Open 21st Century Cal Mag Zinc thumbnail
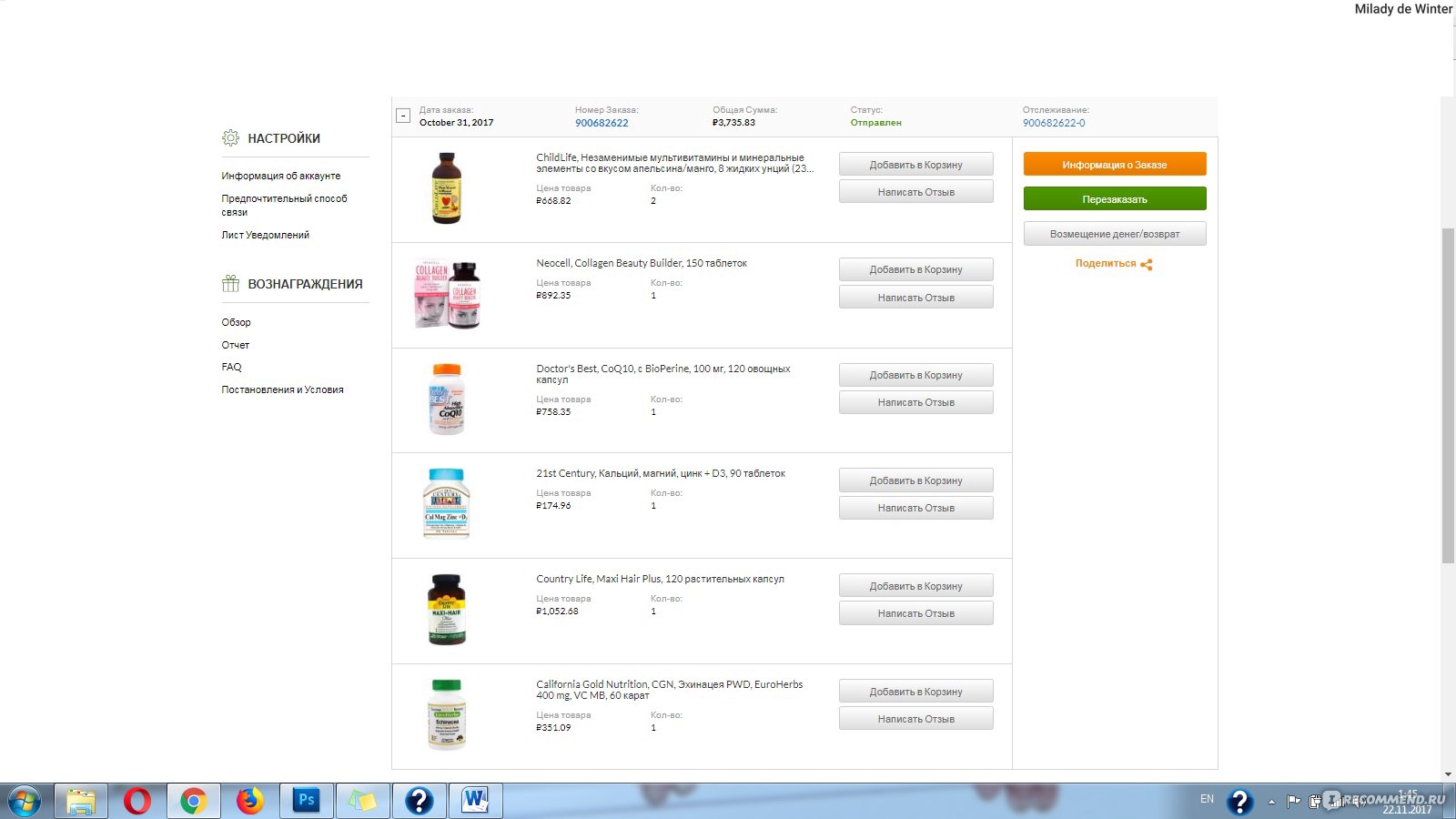 (x=447, y=503)
